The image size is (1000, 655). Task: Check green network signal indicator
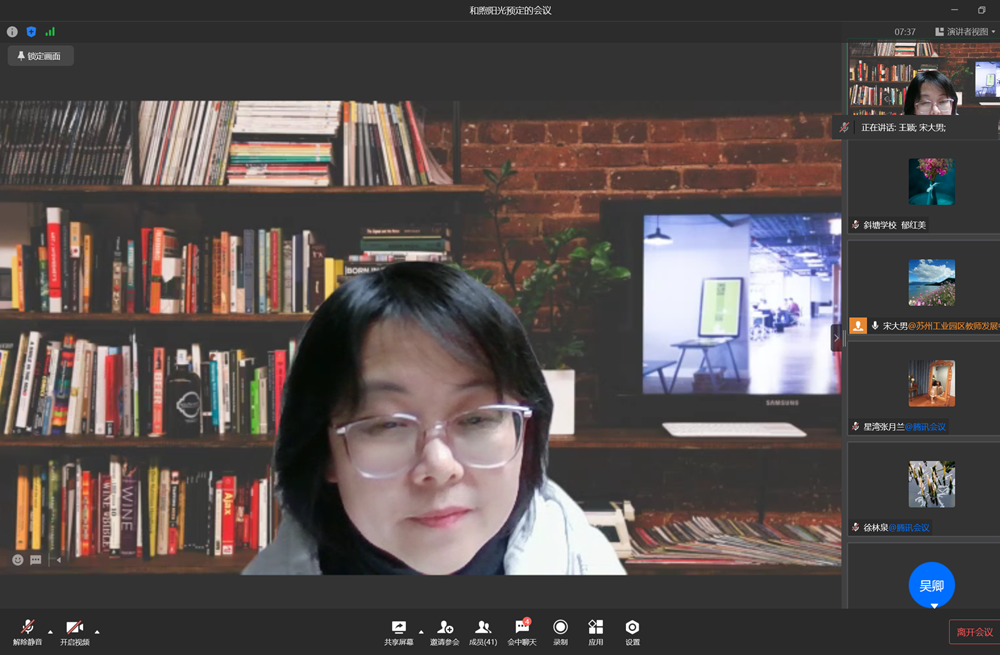point(50,32)
